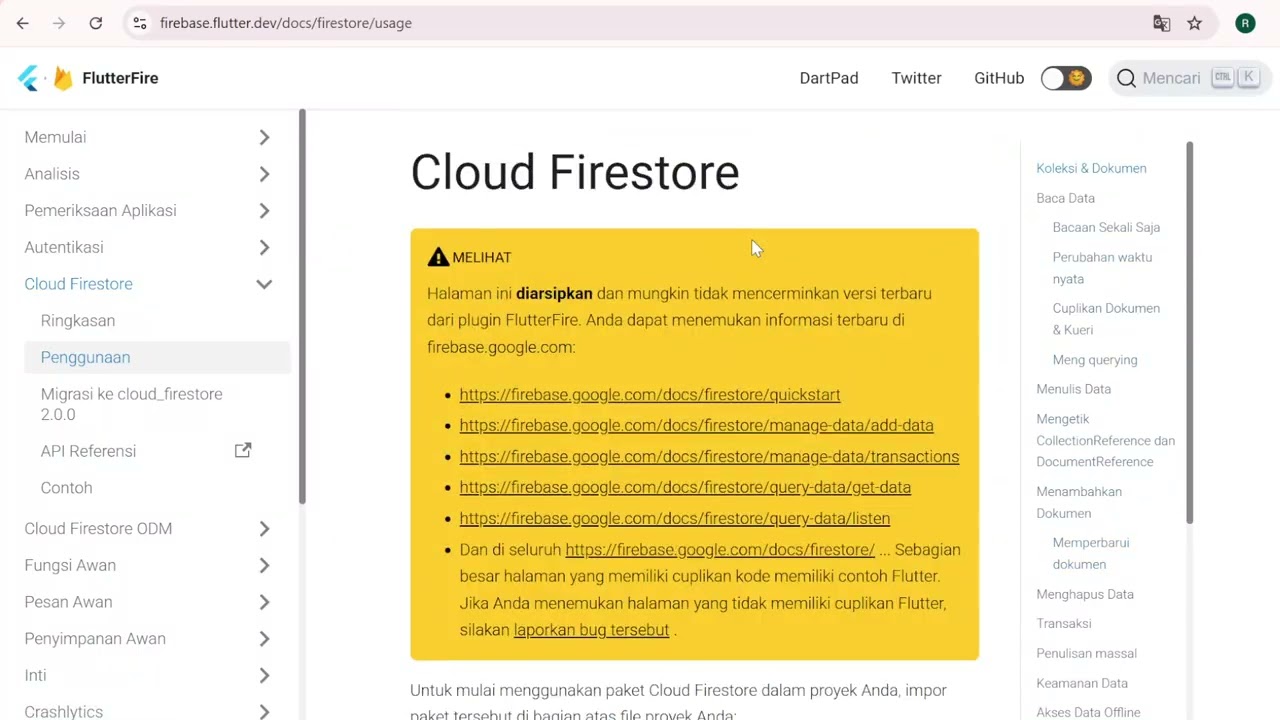Reload the page with refresh icon
The height and width of the screenshot is (720, 1280).
(x=96, y=23)
